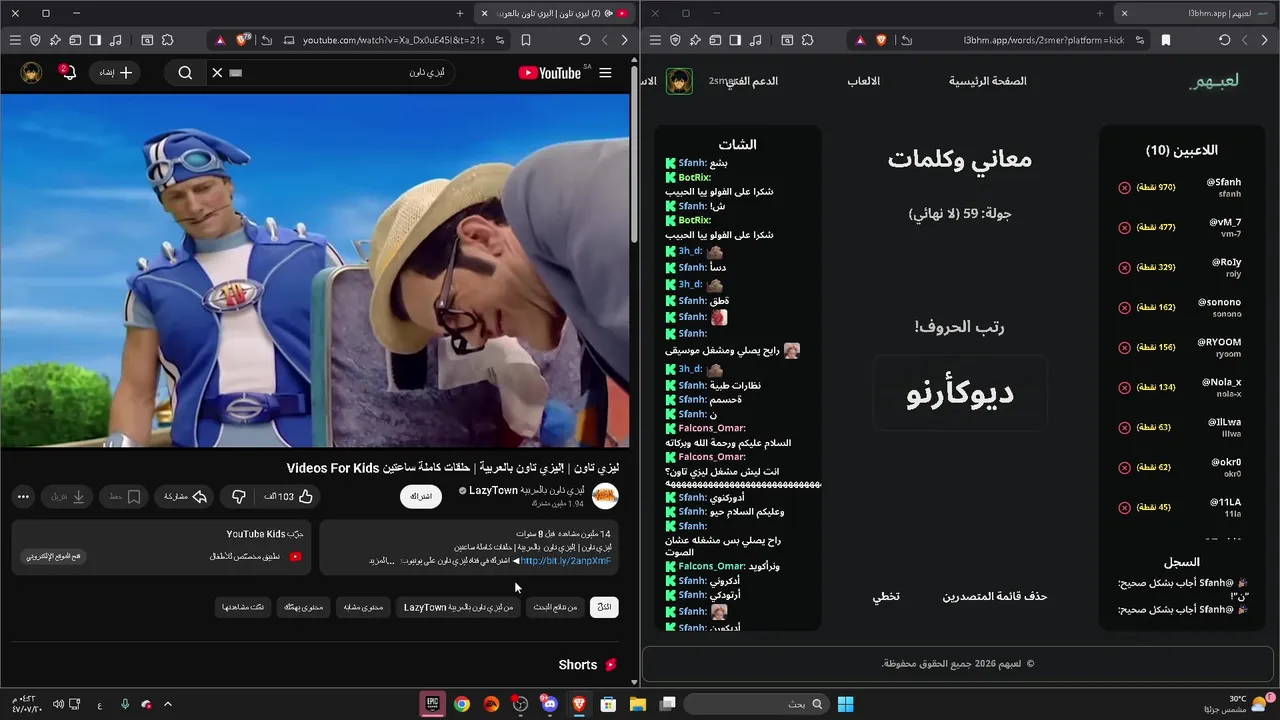Remove player sonono with the red X

pos(1124,308)
